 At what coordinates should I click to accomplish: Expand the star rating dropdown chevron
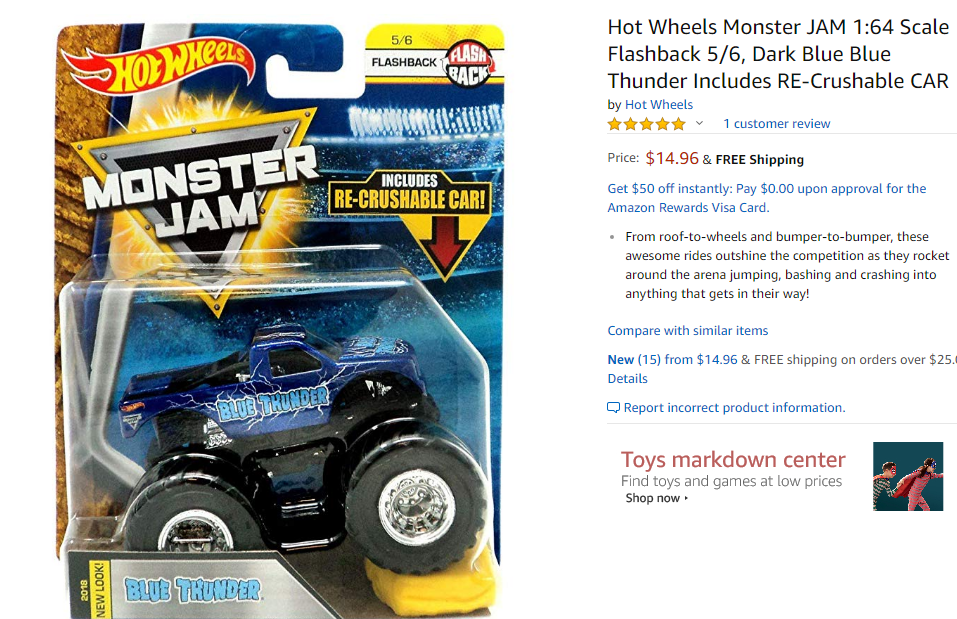(699, 123)
